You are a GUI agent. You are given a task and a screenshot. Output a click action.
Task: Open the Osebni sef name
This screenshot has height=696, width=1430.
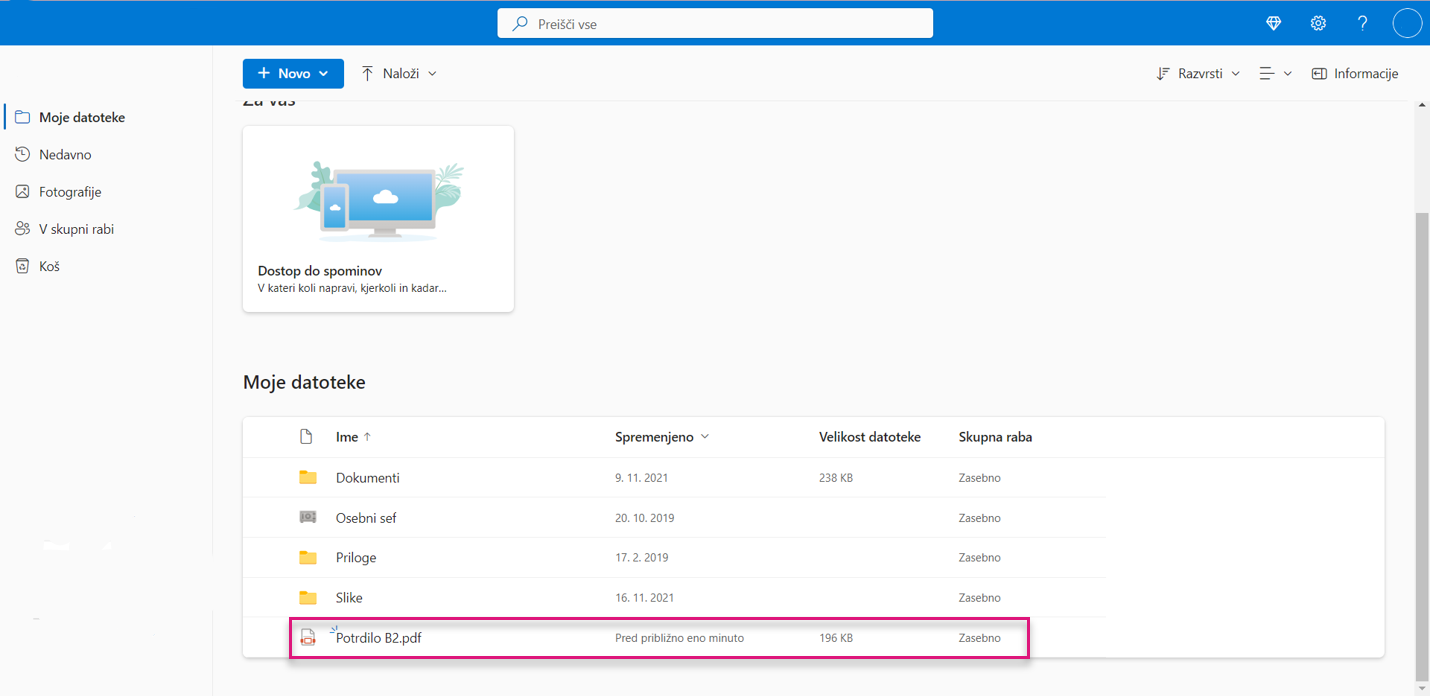(366, 518)
